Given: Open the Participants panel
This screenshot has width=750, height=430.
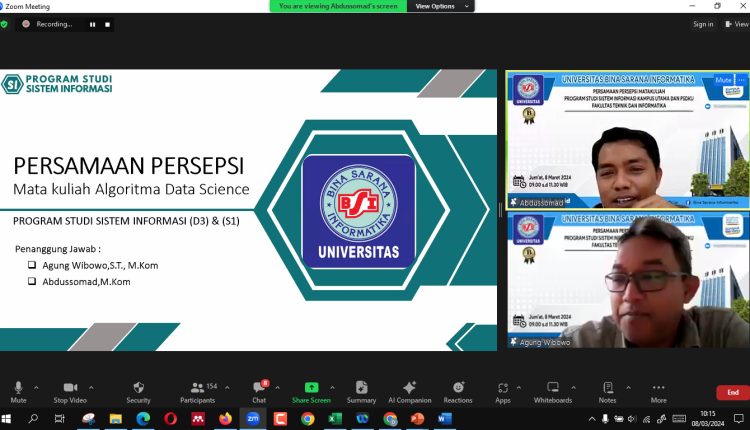Looking at the screenshot, I should [198, 392].
